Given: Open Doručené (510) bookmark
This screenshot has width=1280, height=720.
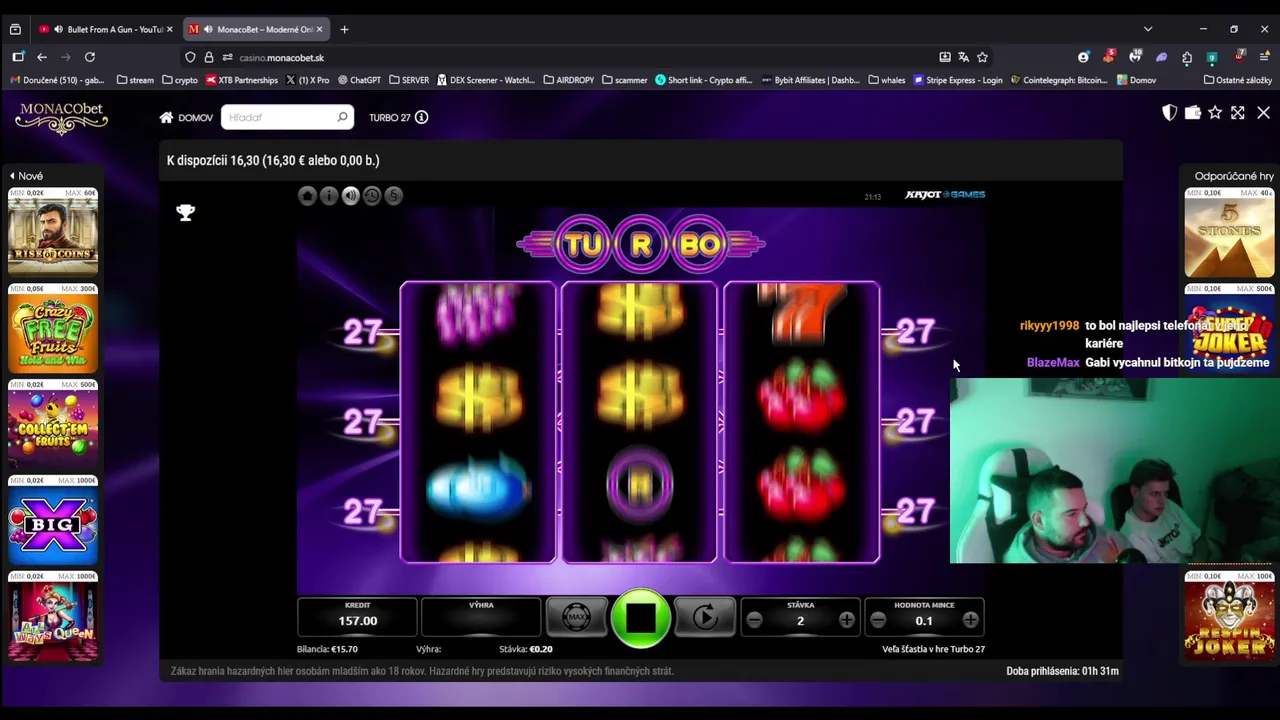Looking at the screenshot, I should pyautogui.click(x=58, y=80).
